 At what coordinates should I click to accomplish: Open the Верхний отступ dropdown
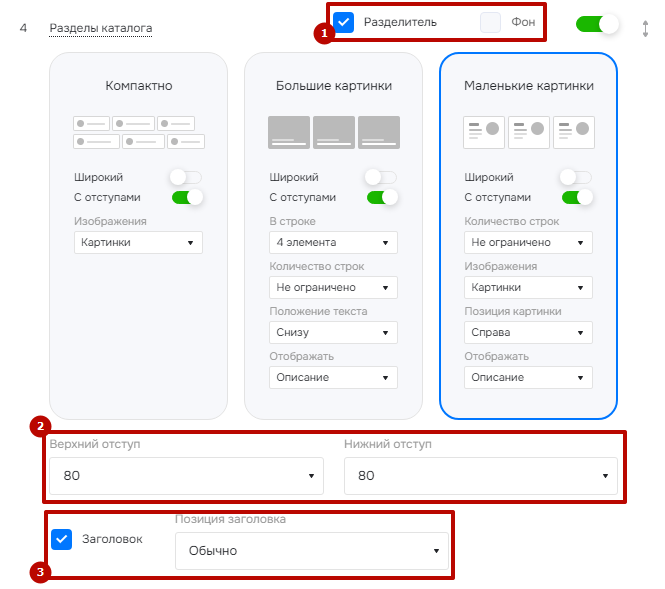(187, 476)
